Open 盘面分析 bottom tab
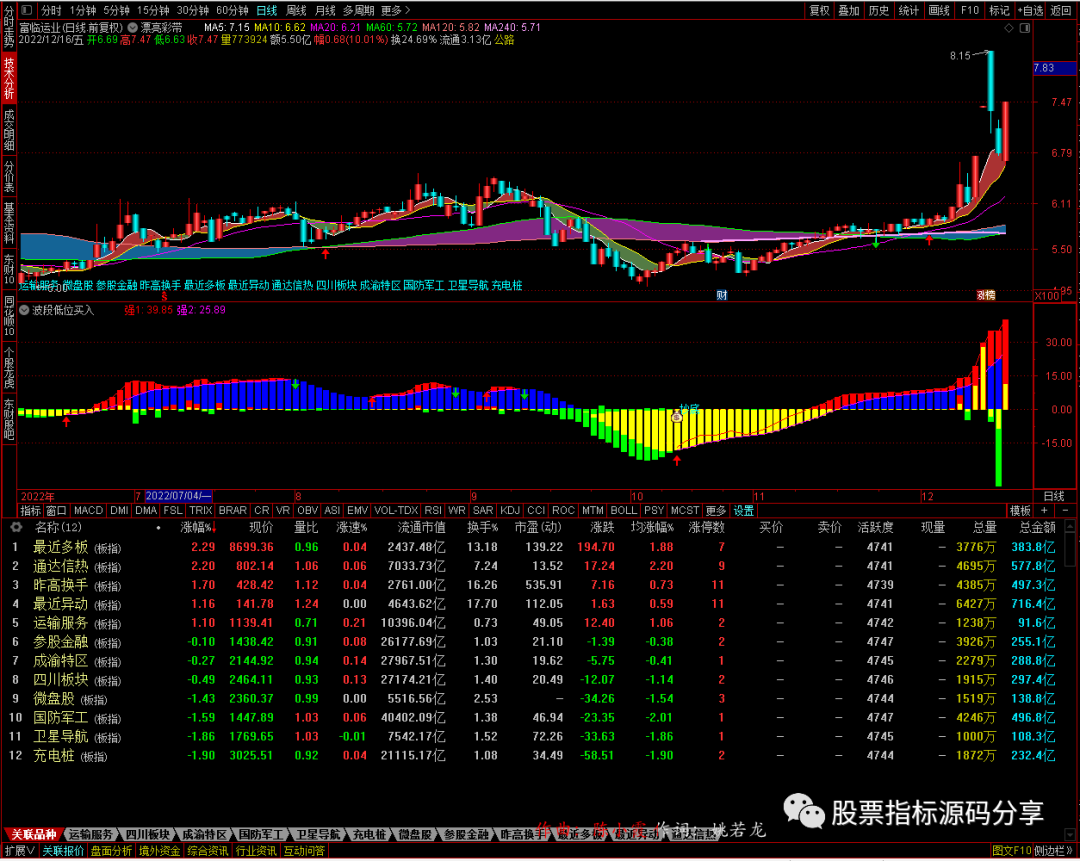Image resolution: width=1080 pixels, height=861 pixels. click(111, 851)
